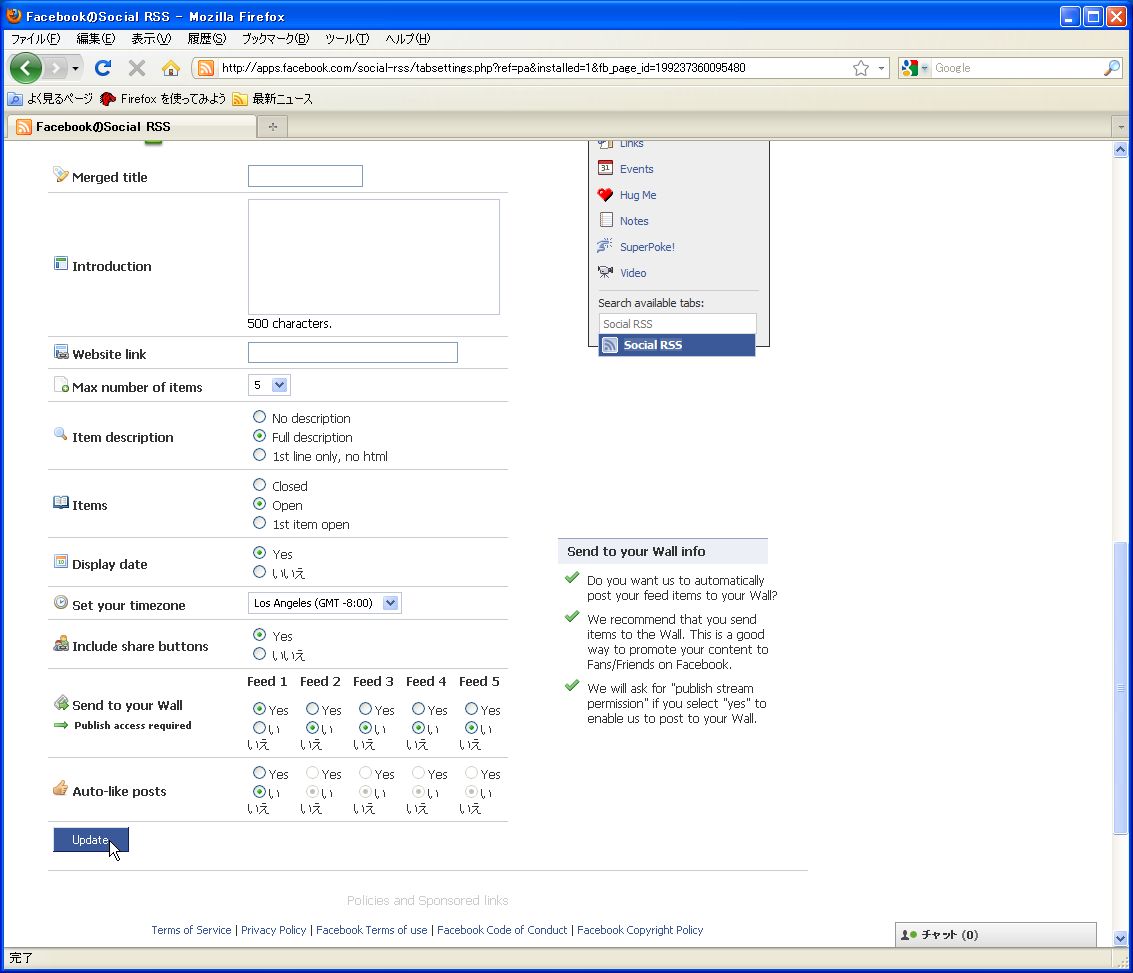Open the ヘルプ menu

coord(408,39)
